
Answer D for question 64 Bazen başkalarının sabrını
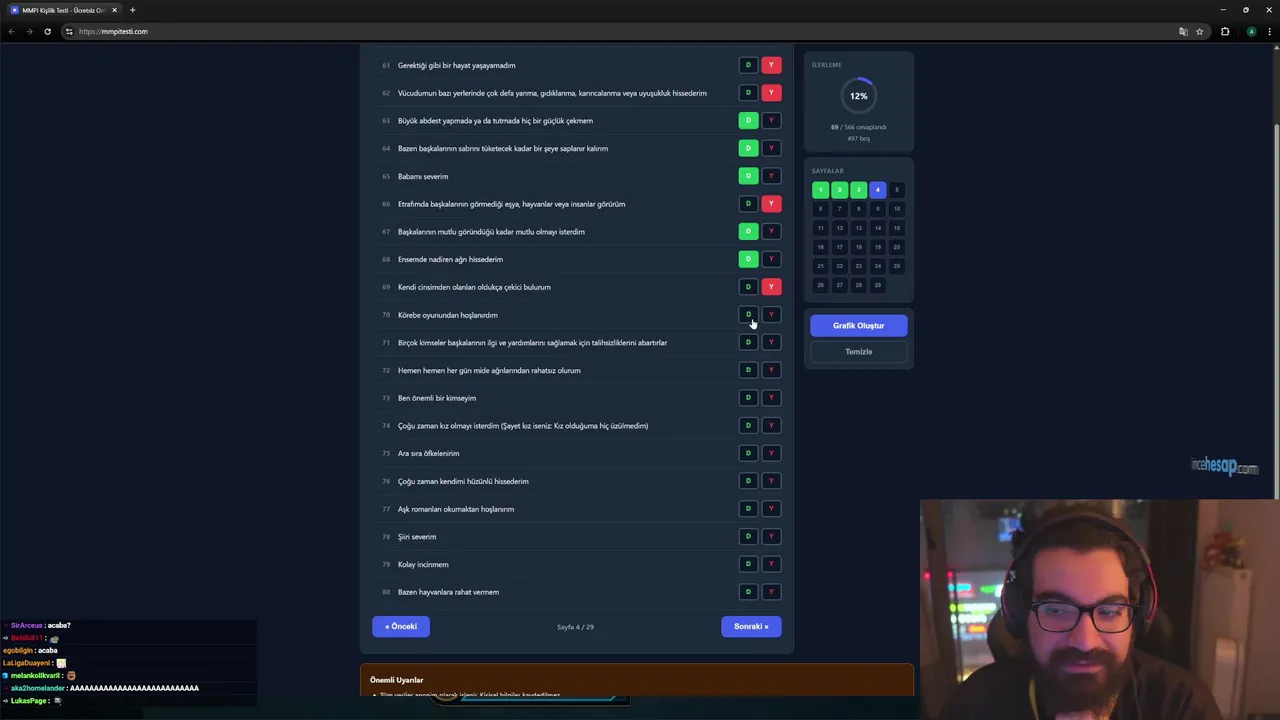point(748,148)
